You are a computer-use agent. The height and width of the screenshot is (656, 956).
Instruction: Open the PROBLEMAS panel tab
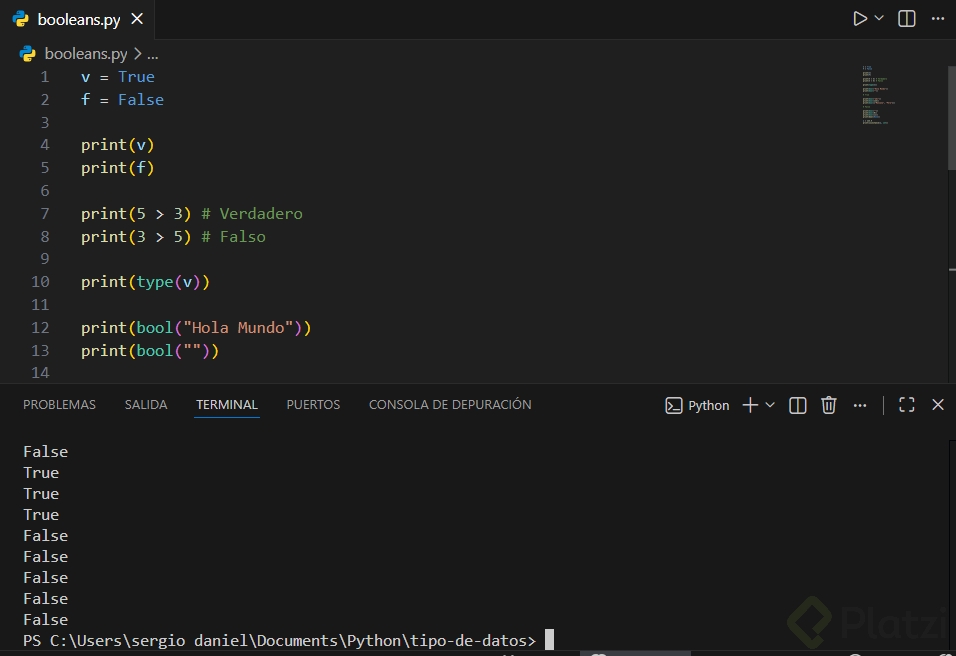click(59, 405)
